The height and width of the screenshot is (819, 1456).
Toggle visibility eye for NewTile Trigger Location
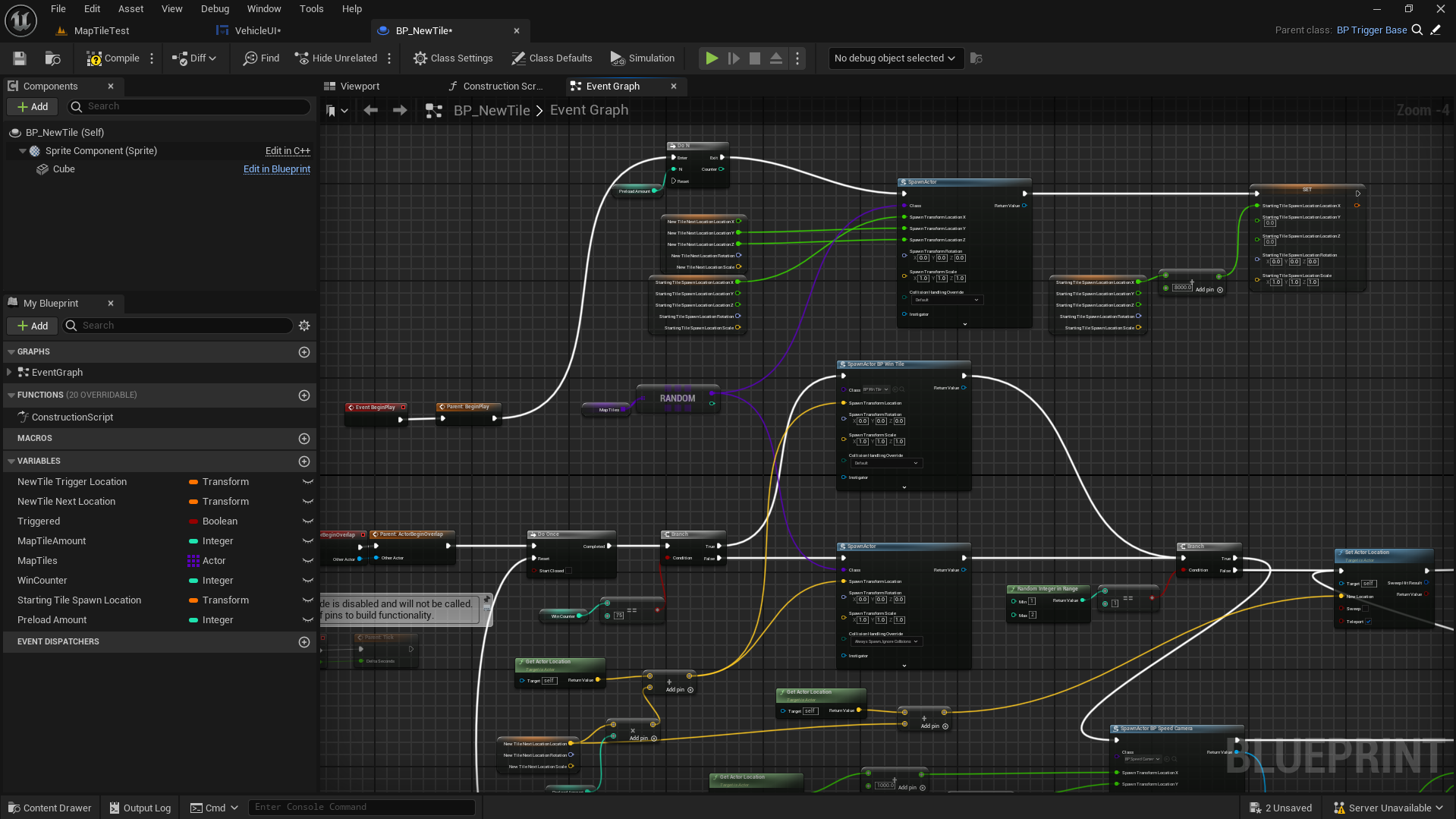308,482
